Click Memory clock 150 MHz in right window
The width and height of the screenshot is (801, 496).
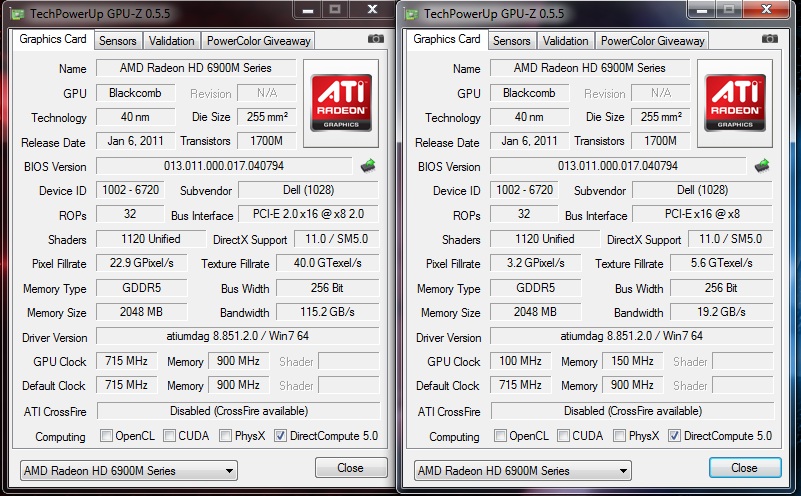pos(632,361)
